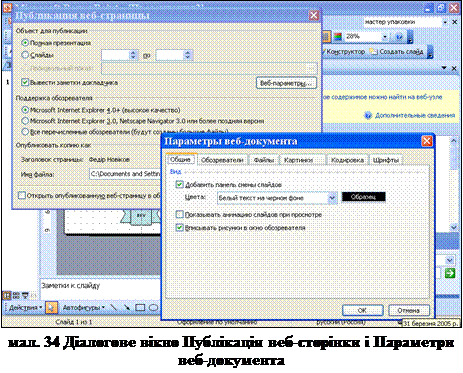Viewport: 463px width, 373px height.
Task: Click status bar text Слайд 1 из 1
Action: [74, 322]
